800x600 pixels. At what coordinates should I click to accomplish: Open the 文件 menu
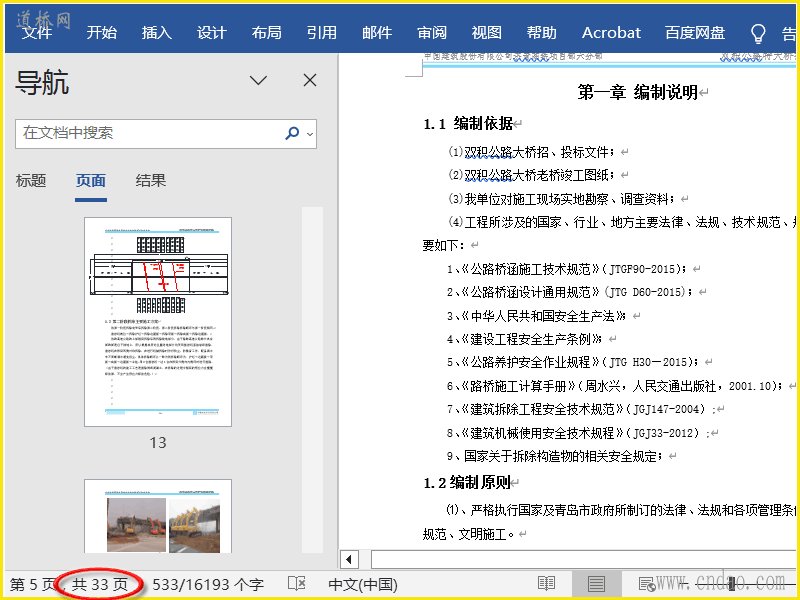[36, 33]
